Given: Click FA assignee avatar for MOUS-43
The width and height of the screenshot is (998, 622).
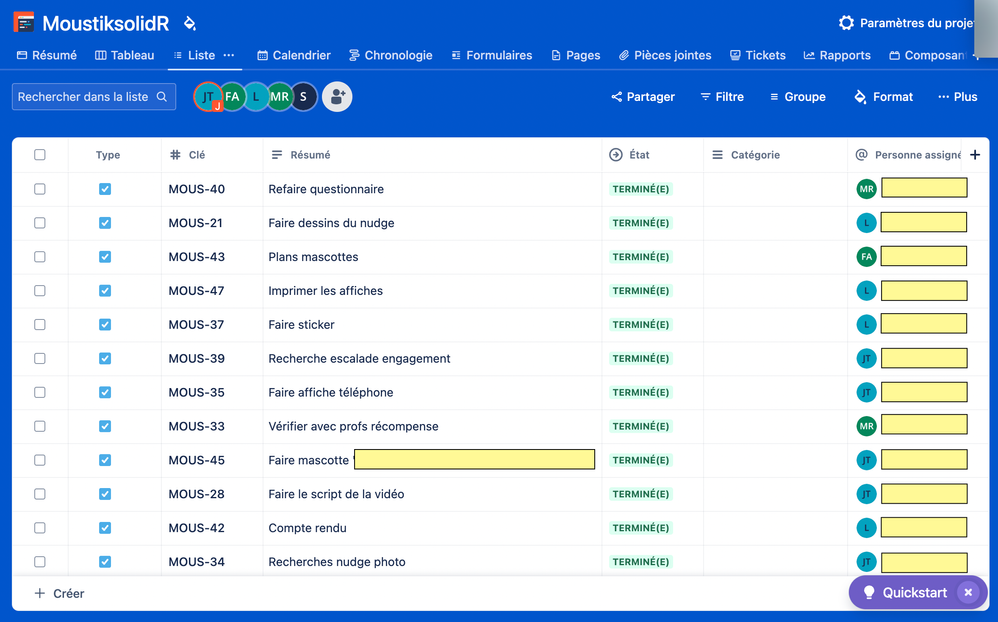Looking at the screenshot, I should tap(866, 257).
